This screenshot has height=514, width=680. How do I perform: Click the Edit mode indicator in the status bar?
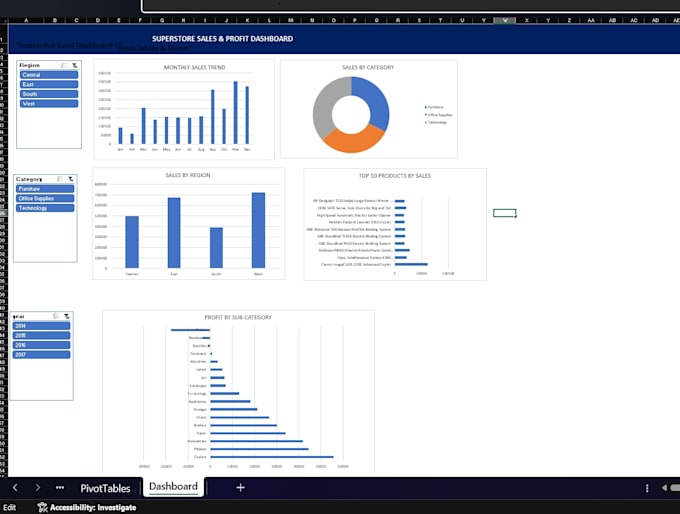click(10, 507)
